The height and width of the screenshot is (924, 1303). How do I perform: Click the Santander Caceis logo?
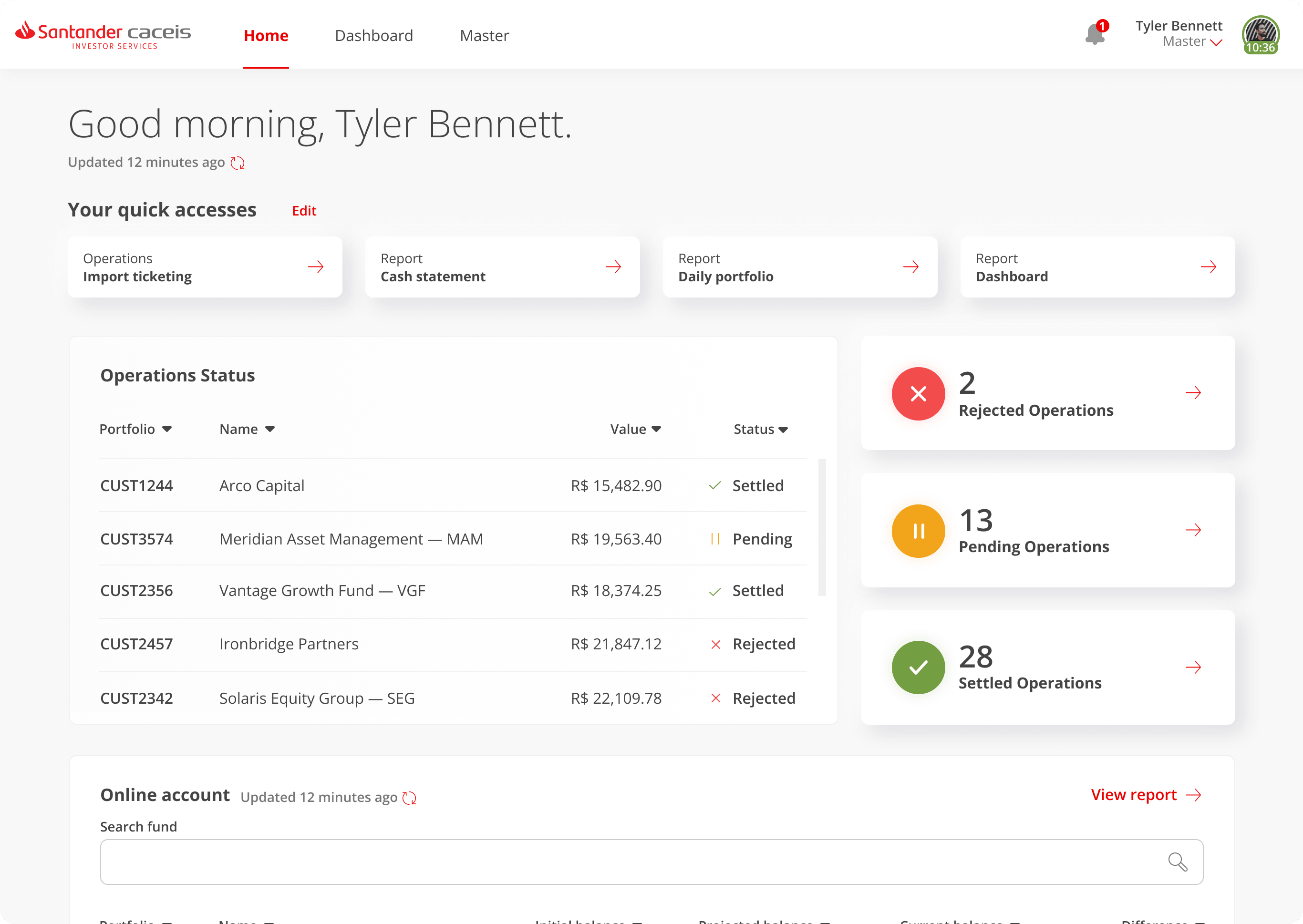point(103,35)
